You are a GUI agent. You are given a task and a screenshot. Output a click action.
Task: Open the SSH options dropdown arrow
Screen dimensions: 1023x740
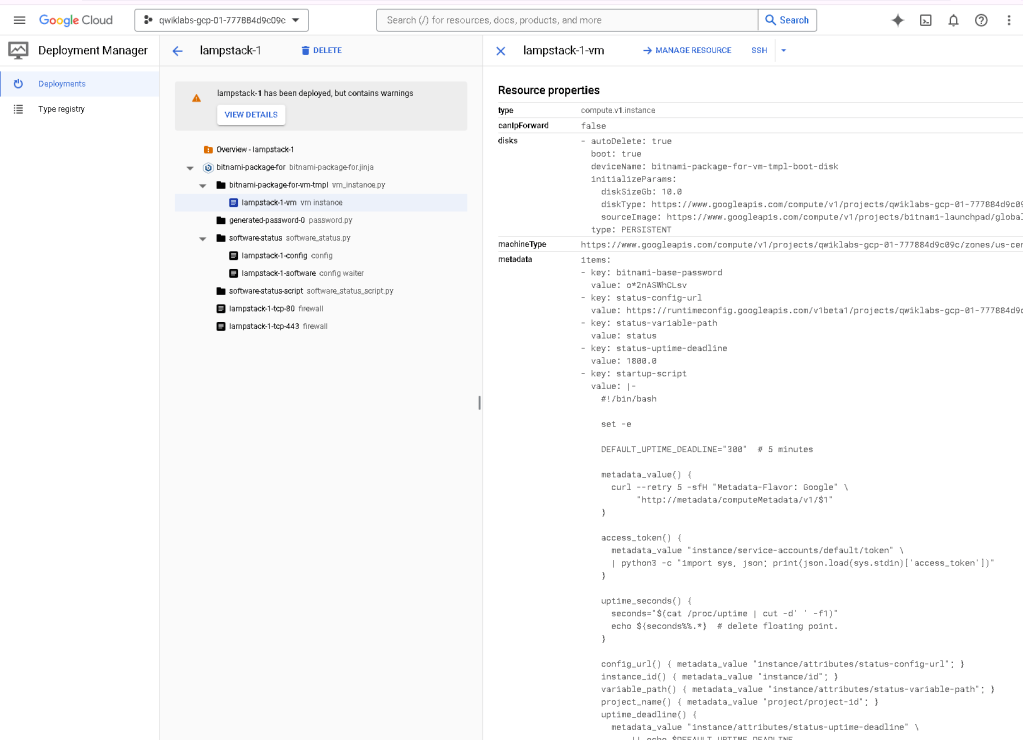784,50
